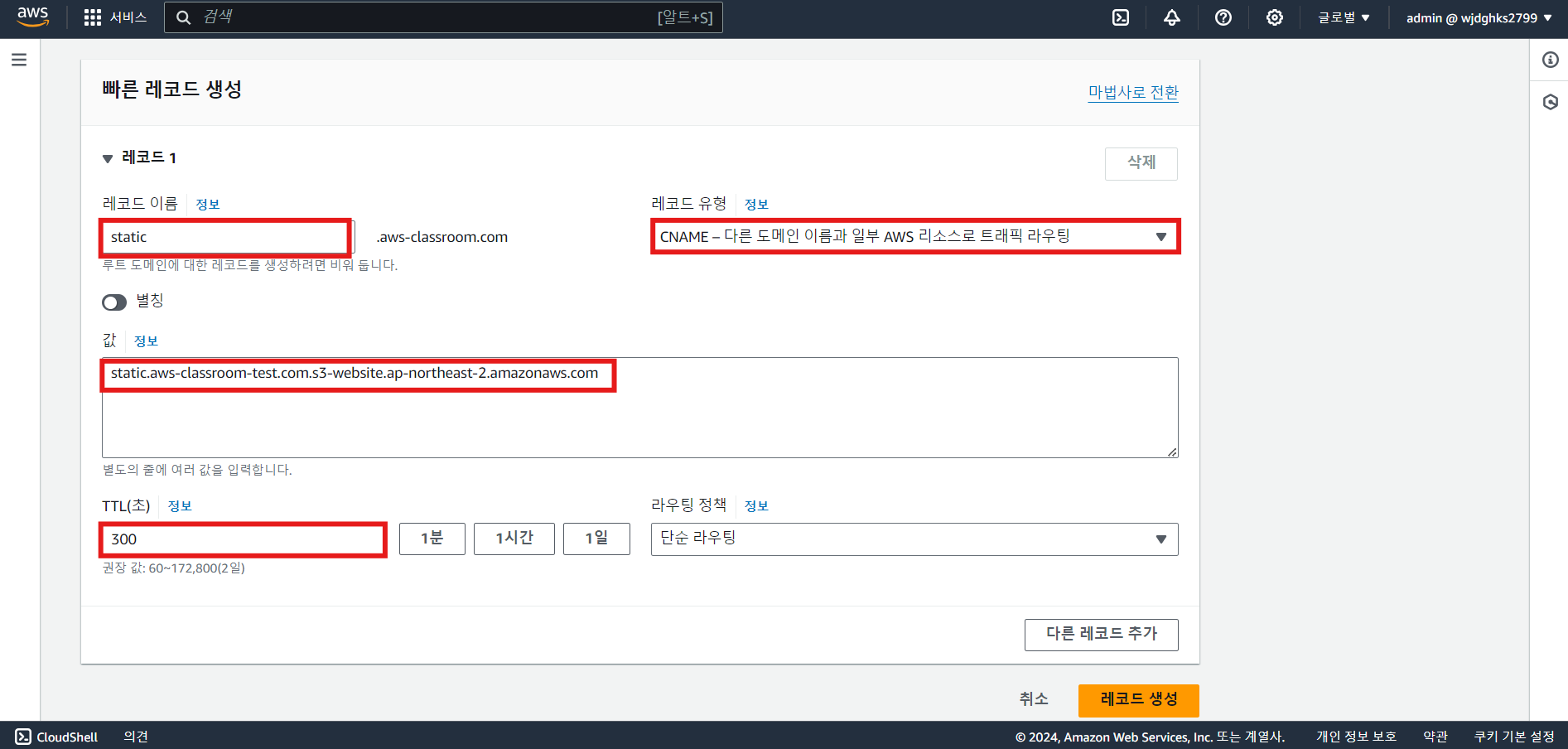
Task: Focus the TTL field showing 300
Action: coord(243,539)
